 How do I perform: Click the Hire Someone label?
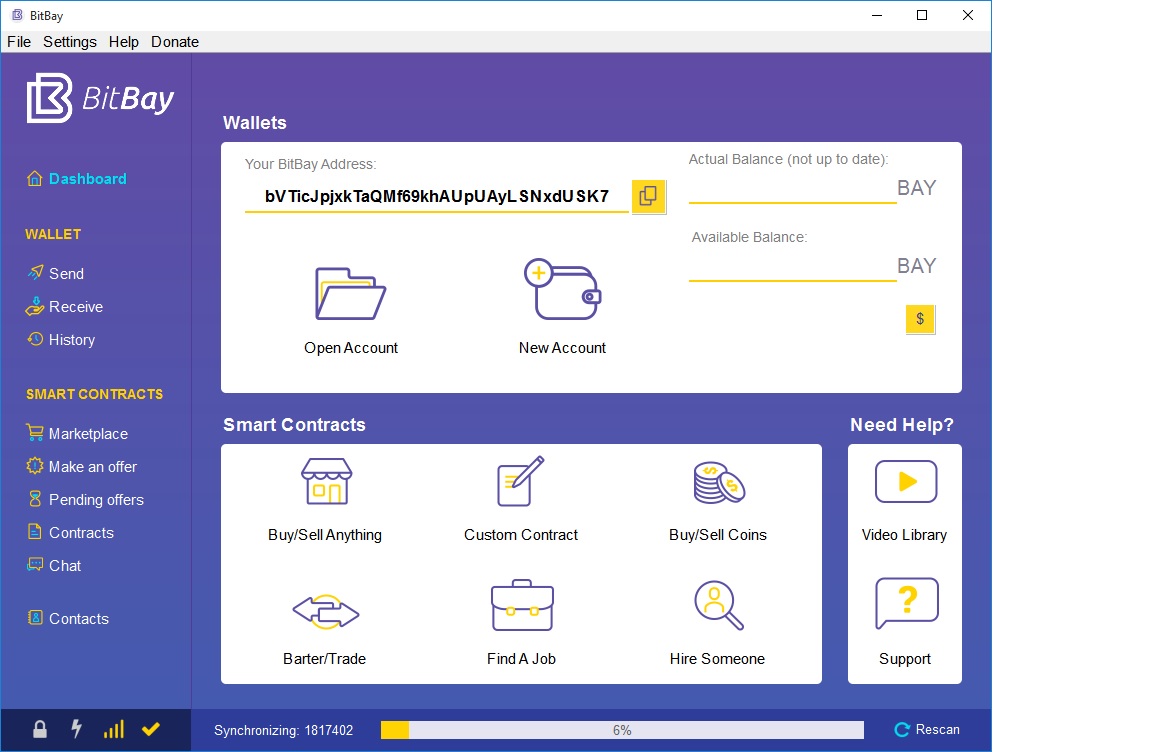coord(717,659)
